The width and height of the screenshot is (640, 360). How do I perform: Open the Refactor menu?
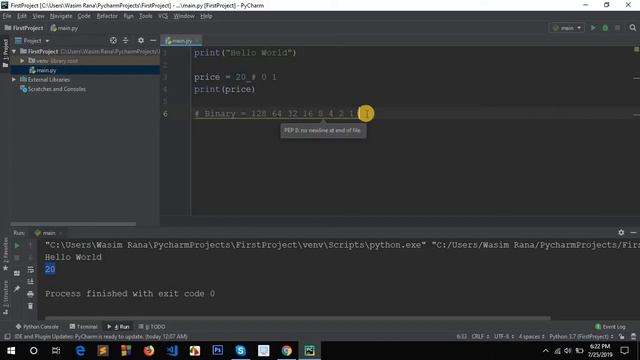tap(107, 16)
